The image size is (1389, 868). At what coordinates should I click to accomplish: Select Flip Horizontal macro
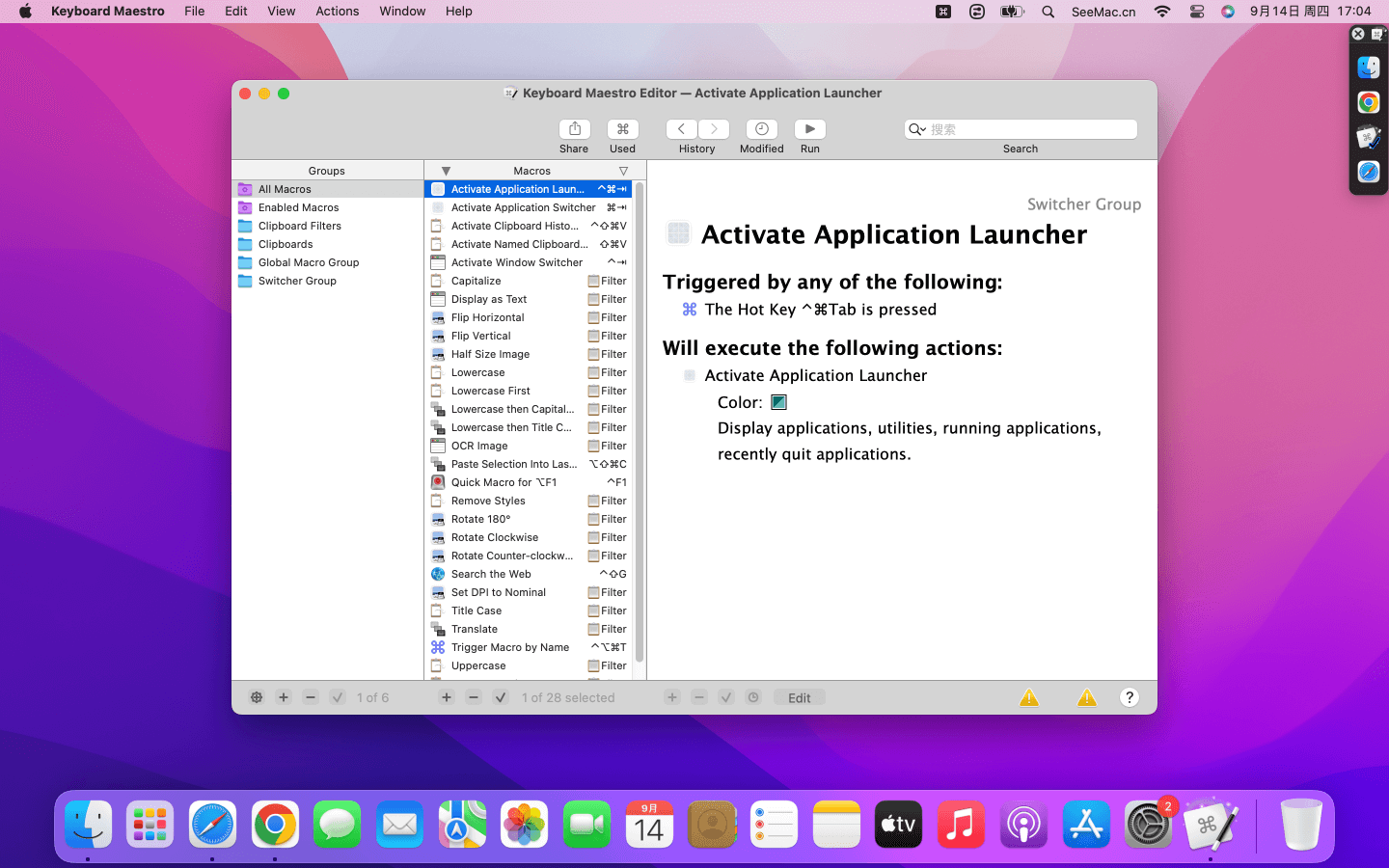529,317
